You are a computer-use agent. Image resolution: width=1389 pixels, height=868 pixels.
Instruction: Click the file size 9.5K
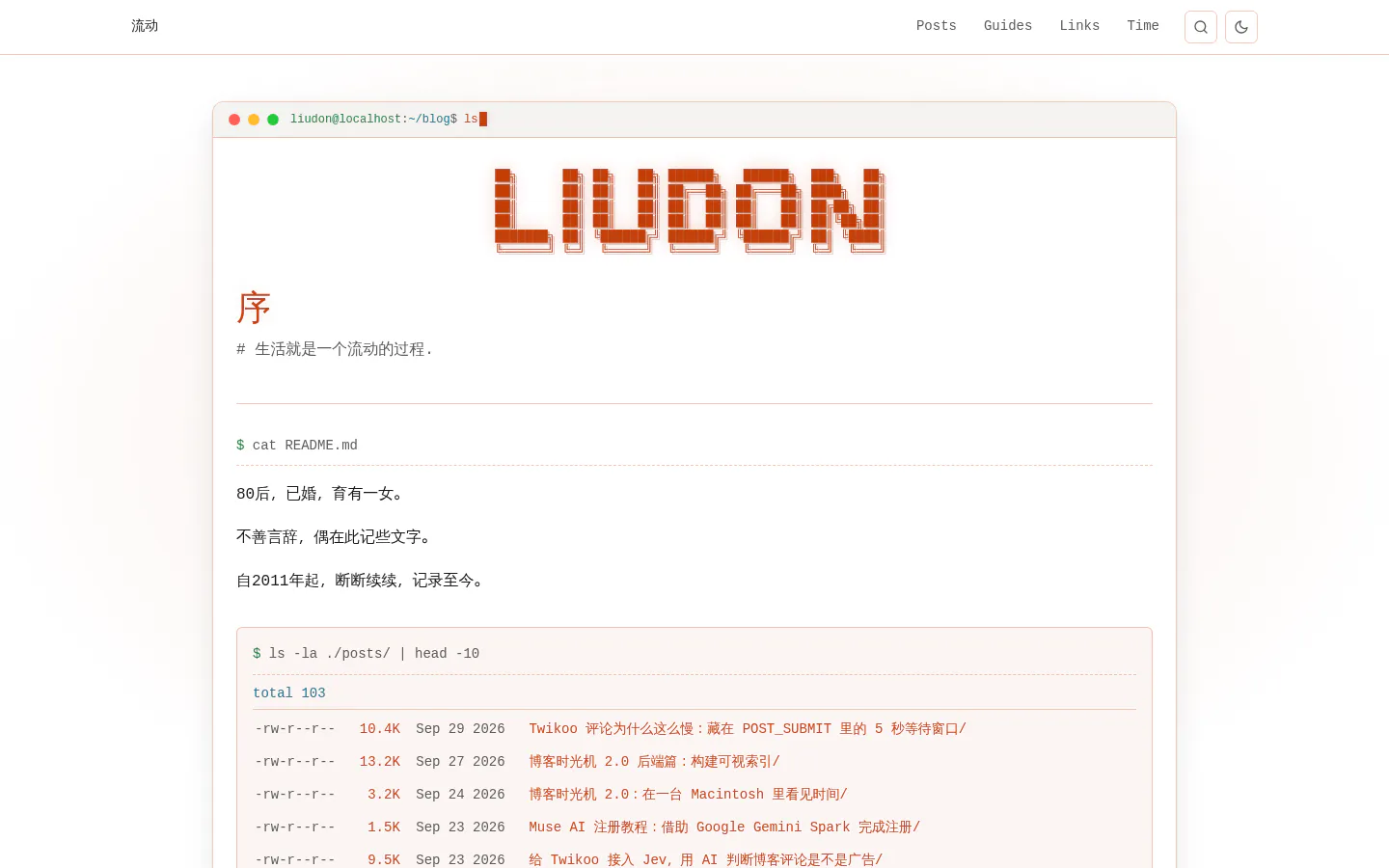[384, 859]
